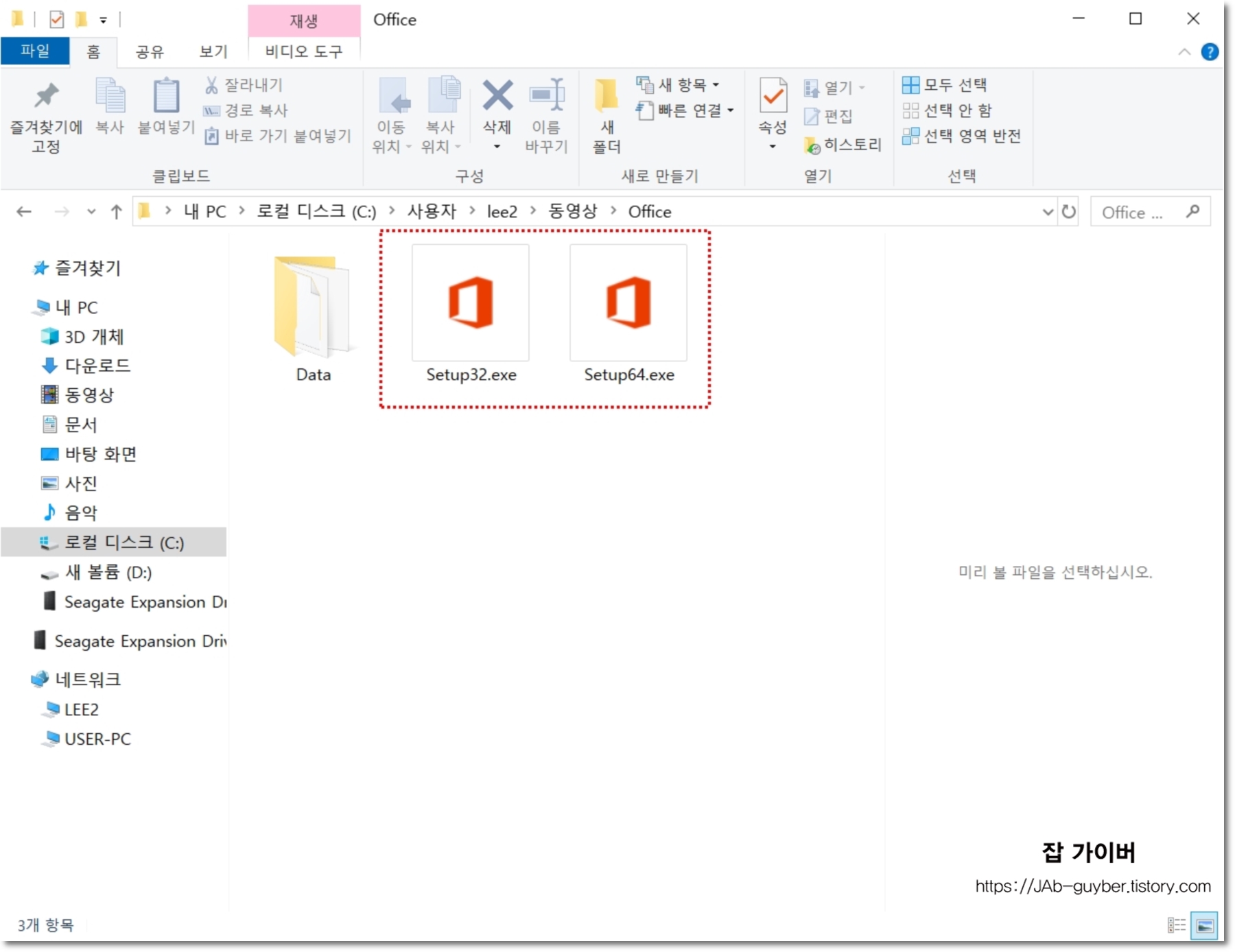Open Help with the question mark icon
The width and height of the screenshot is (1235, 952).
point(1210,52)
